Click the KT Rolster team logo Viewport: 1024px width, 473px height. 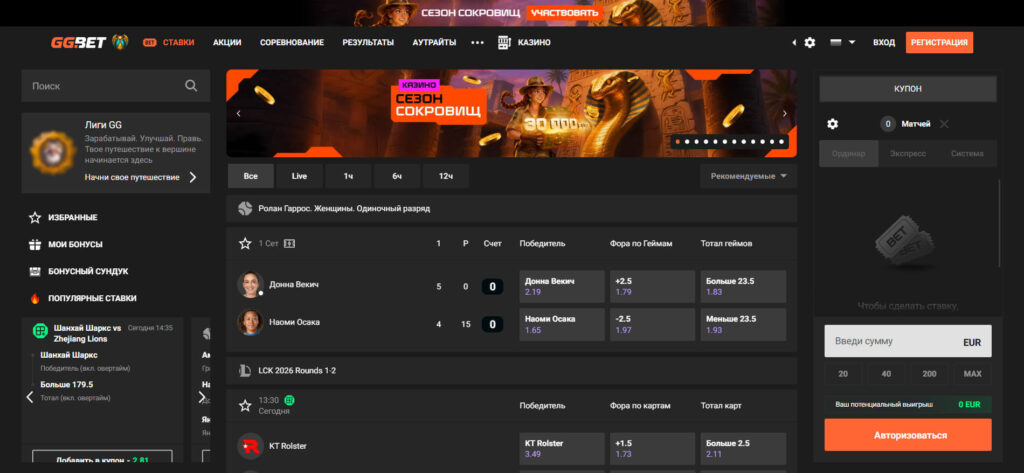coord(250,446)
